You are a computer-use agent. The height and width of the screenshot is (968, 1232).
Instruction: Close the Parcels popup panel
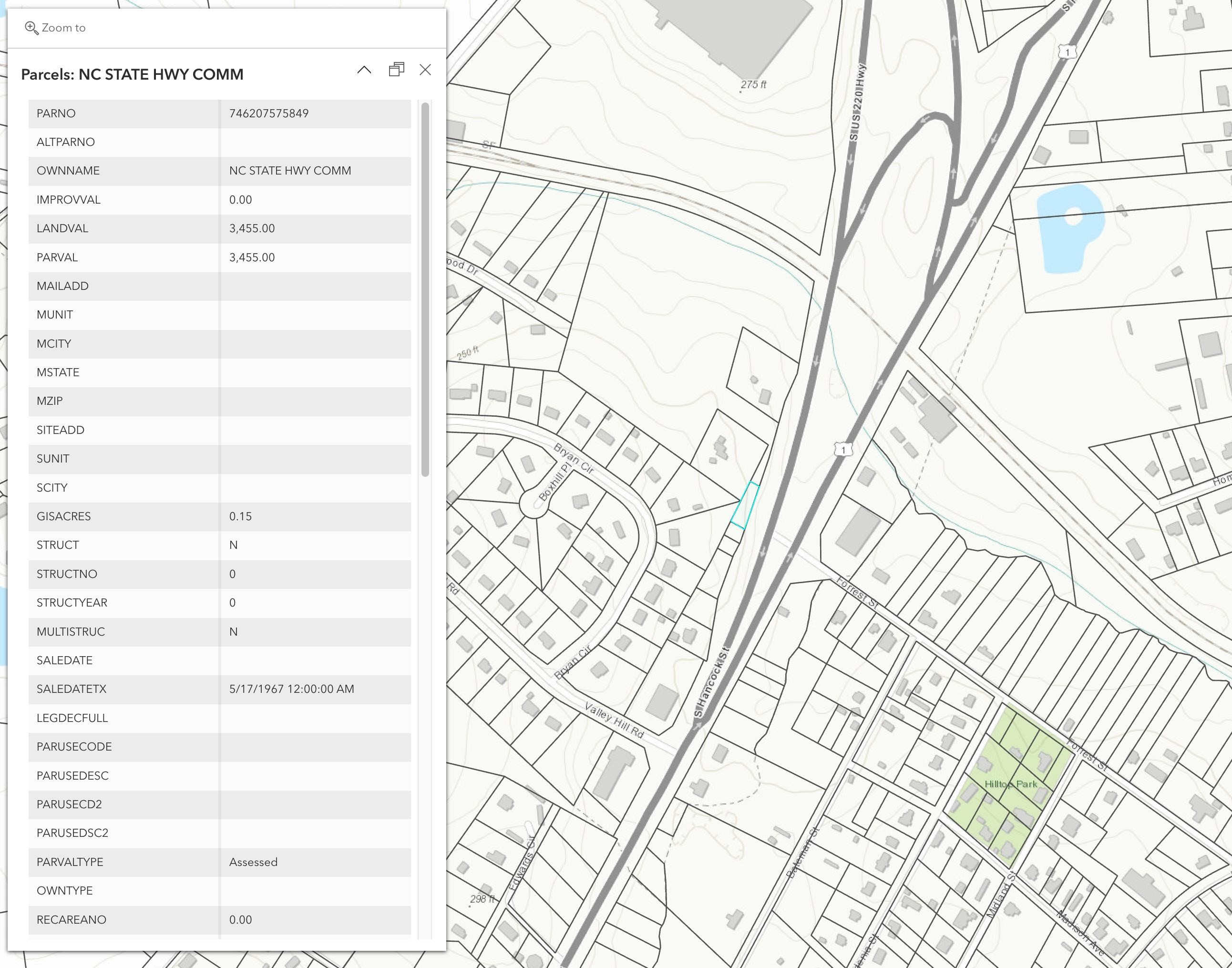coord(425,70)
